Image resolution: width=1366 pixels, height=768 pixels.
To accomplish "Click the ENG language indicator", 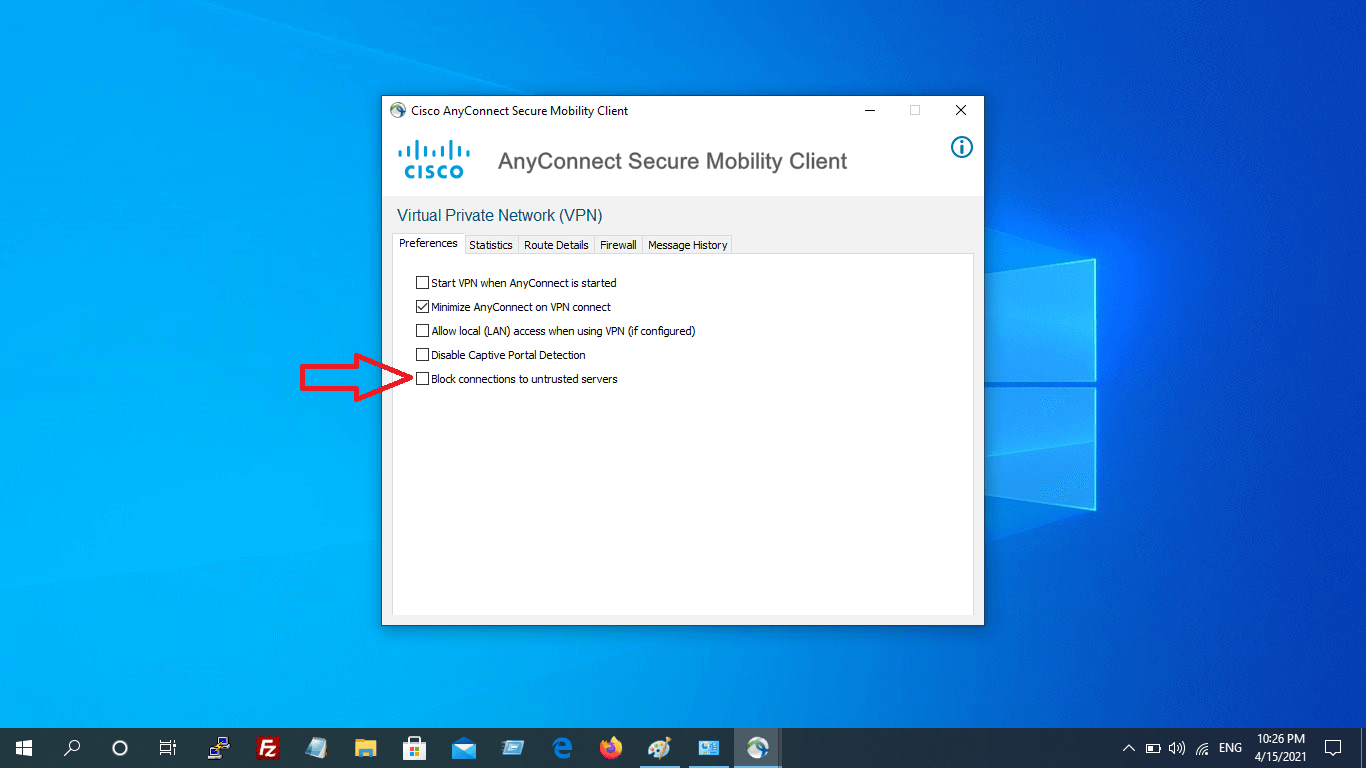I will pos(1230,748).
